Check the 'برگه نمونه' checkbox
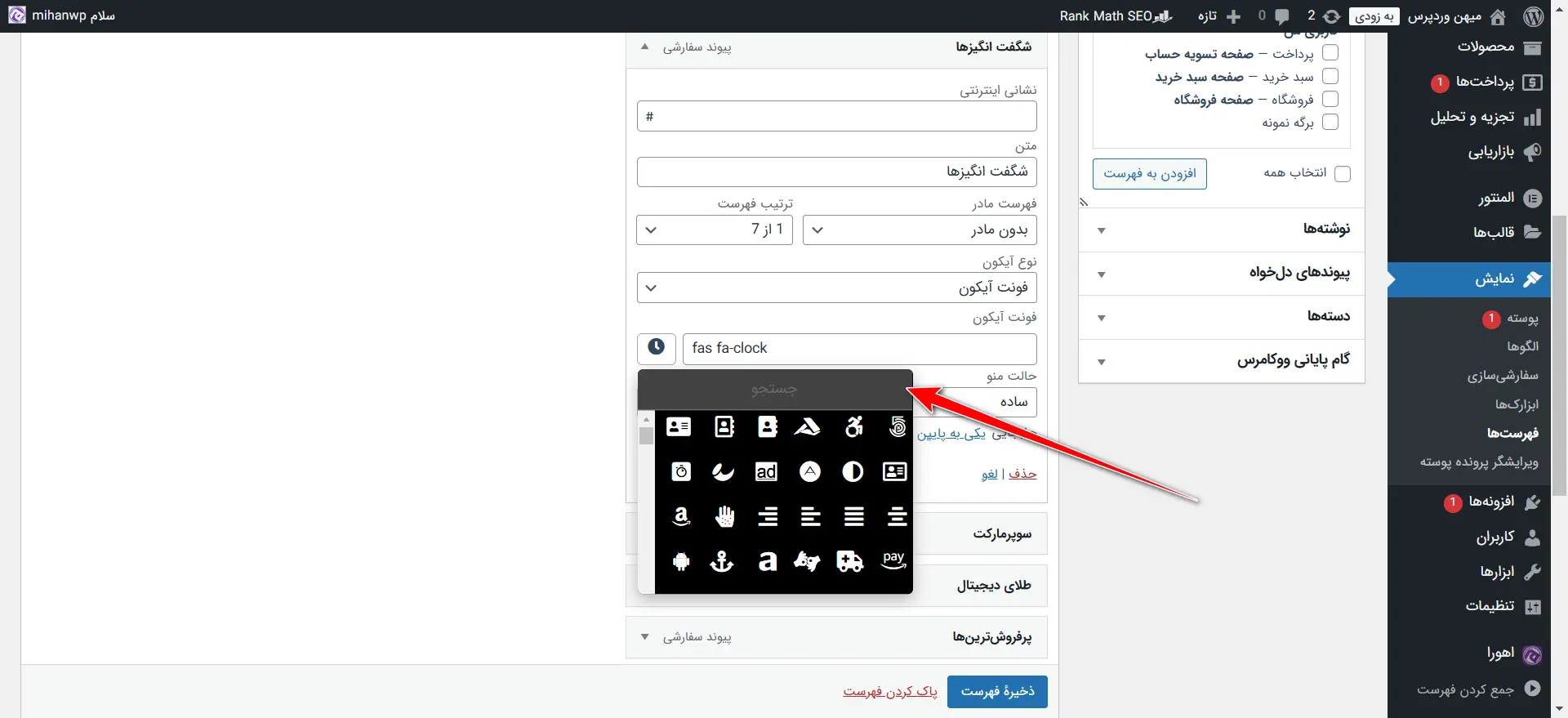The height and width of the screenshot is (718, 1568). [x=1330, y=122]
